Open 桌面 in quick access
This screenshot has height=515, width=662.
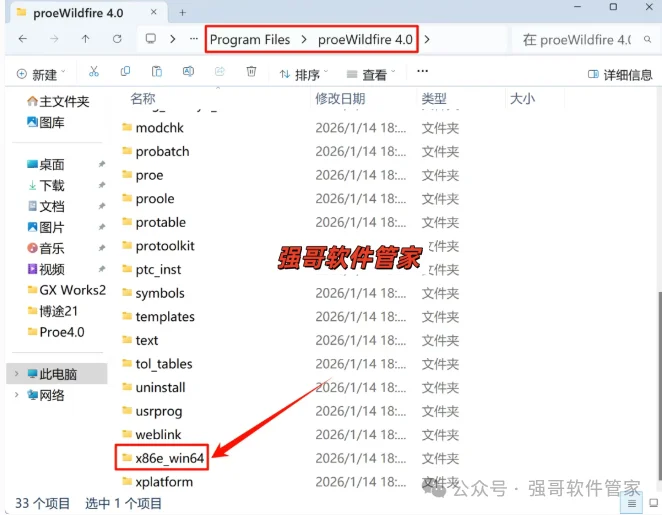tap(46, 164)
